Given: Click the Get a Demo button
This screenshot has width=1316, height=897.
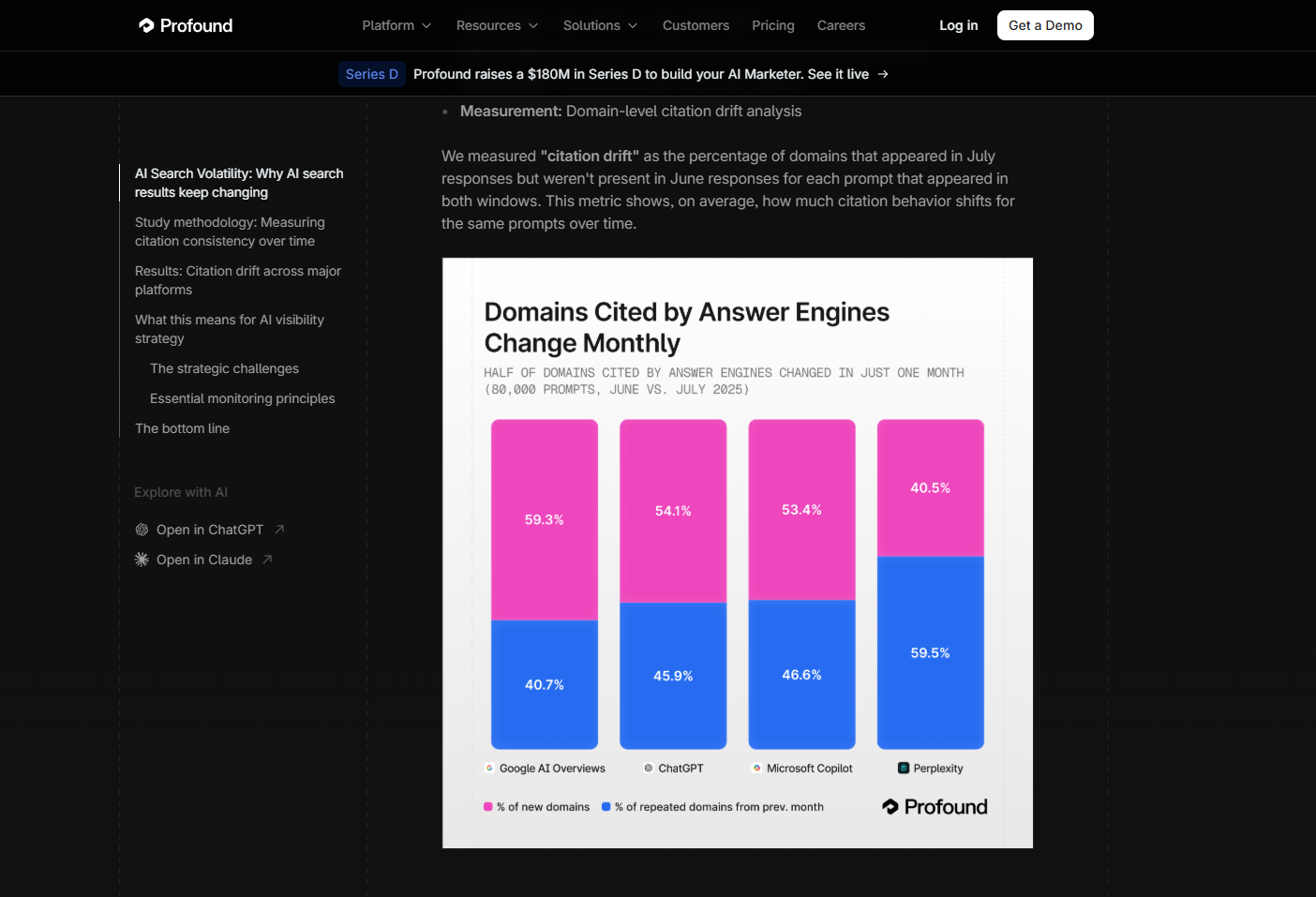Looking at the screenshot, I should [x=1045, y=25].
